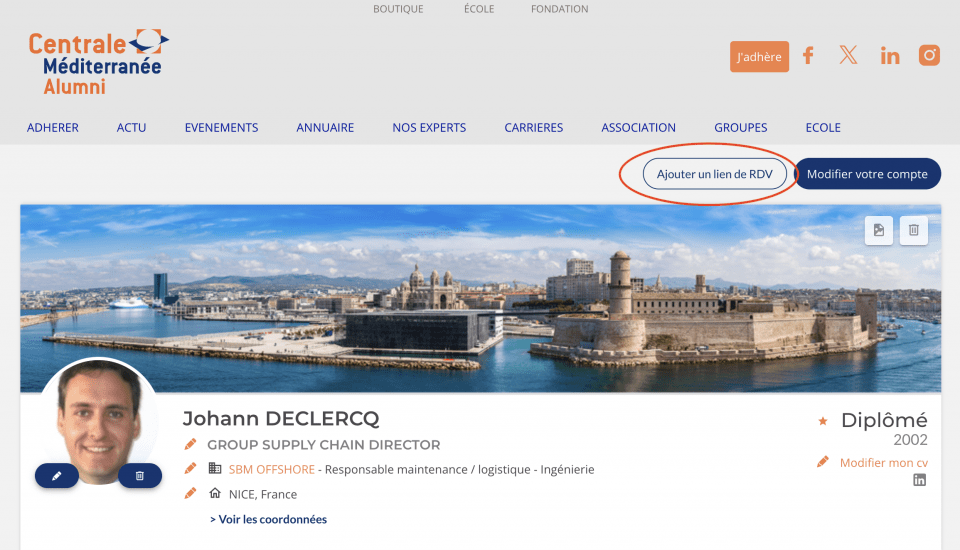Click the building icon before SBM OFFSHORE

coord(215,469)
